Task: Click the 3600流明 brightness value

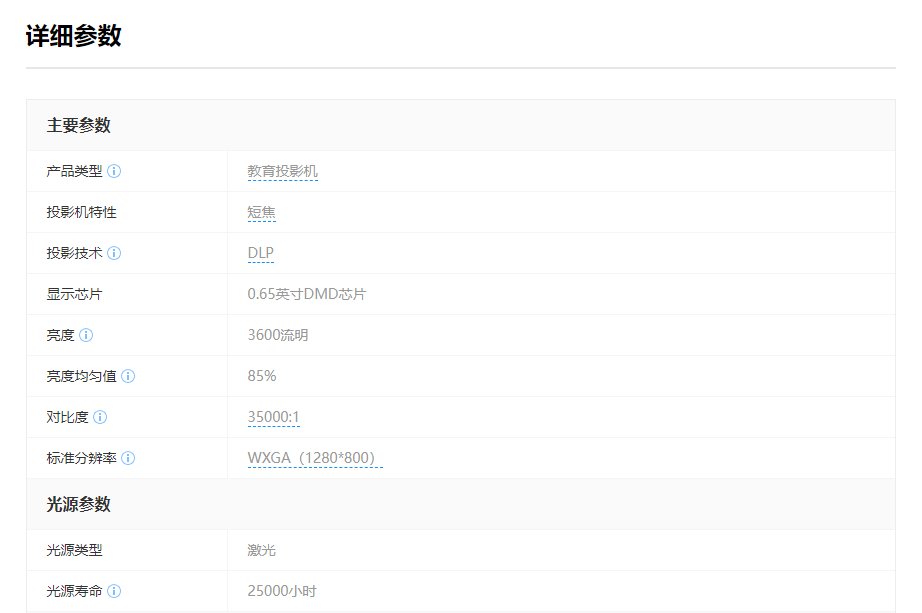Action: click(x=277, y=335)
